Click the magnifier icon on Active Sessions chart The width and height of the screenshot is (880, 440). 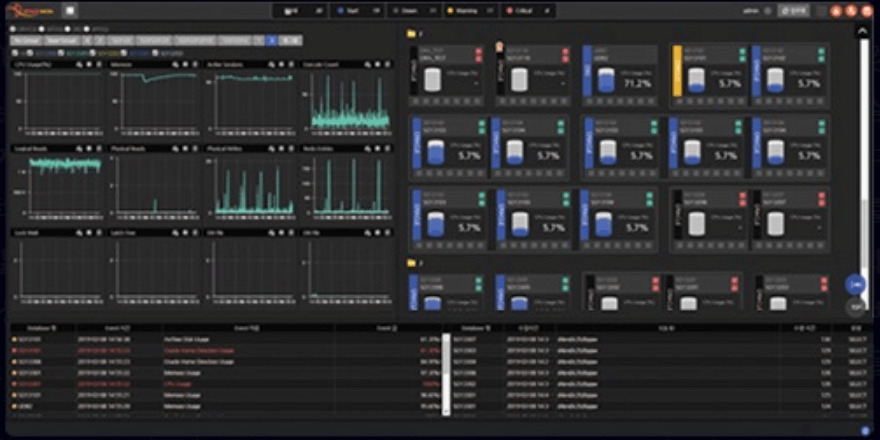click(272, 65)
